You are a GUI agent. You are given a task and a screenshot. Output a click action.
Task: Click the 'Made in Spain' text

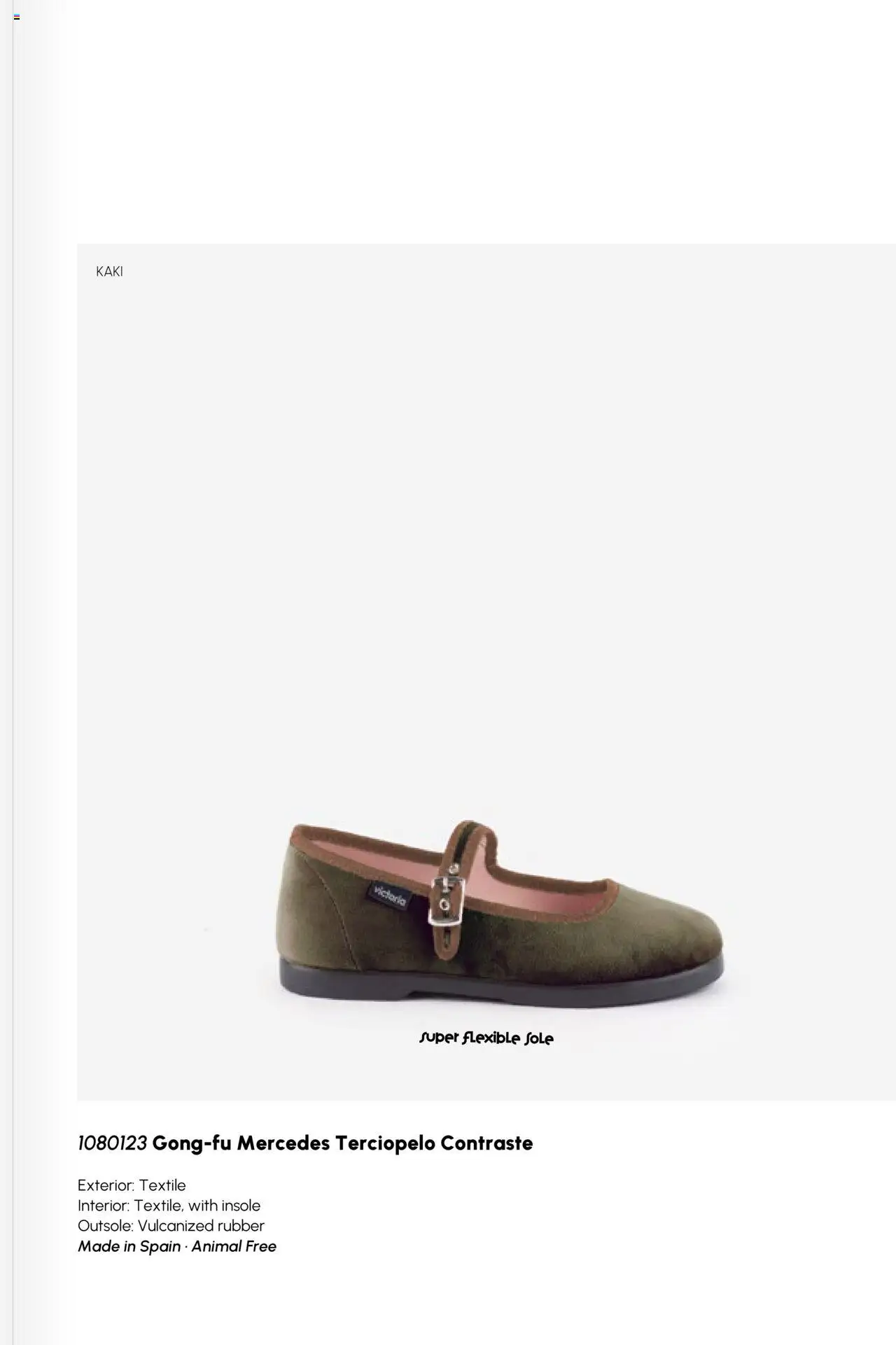point(129,1246)
